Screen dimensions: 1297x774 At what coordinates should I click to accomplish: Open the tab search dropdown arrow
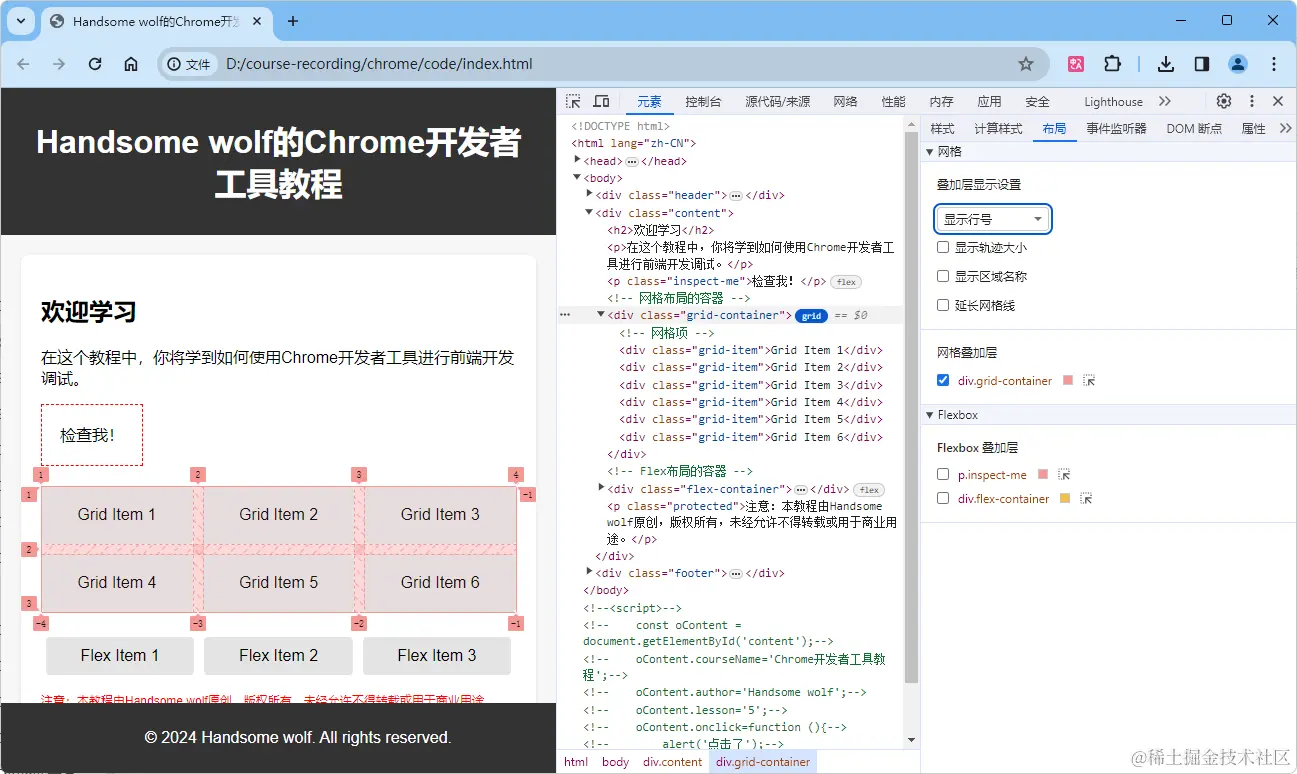(x=21, y=21)
